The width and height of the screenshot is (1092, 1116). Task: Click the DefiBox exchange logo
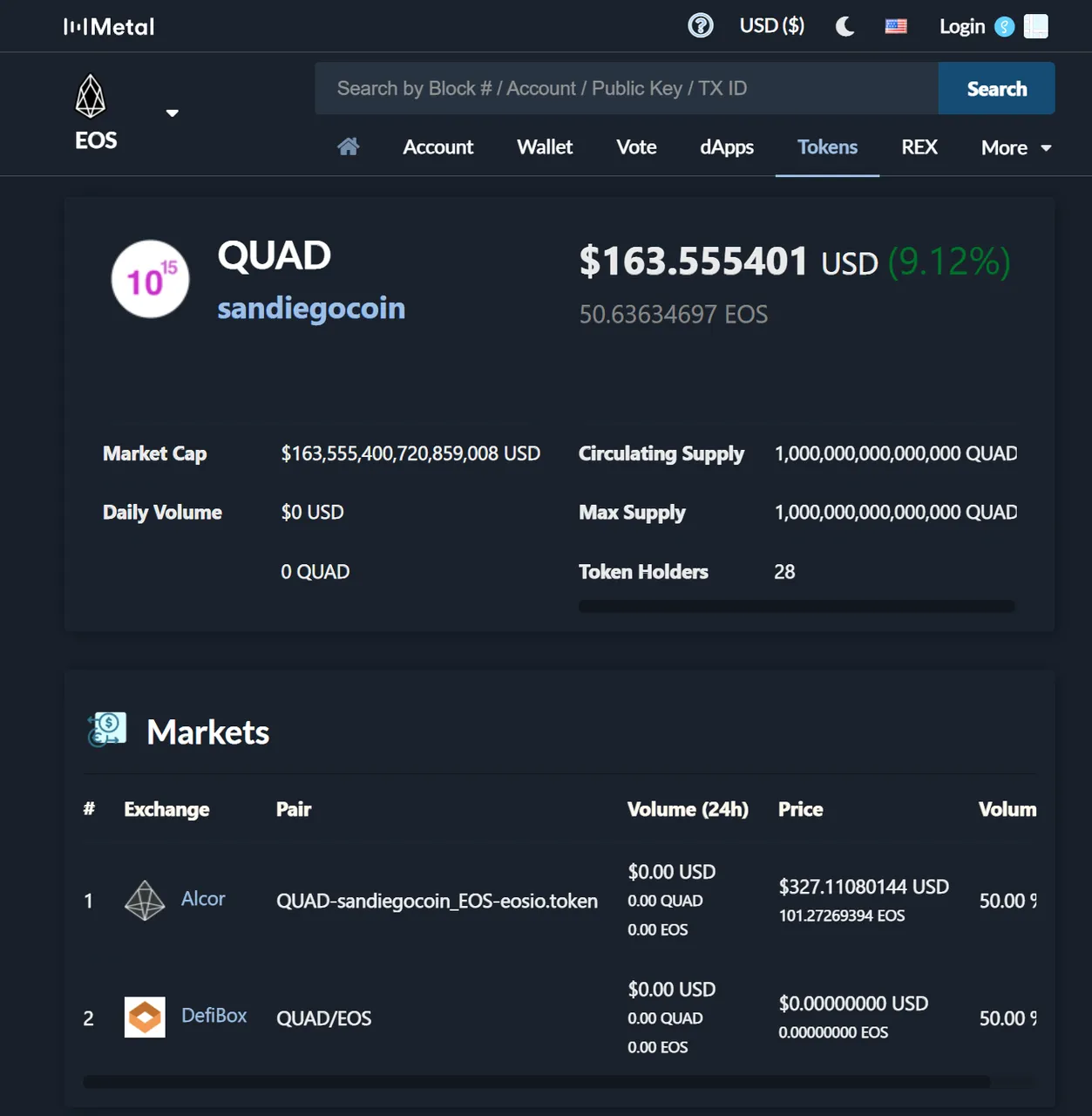coord(145,1017)
